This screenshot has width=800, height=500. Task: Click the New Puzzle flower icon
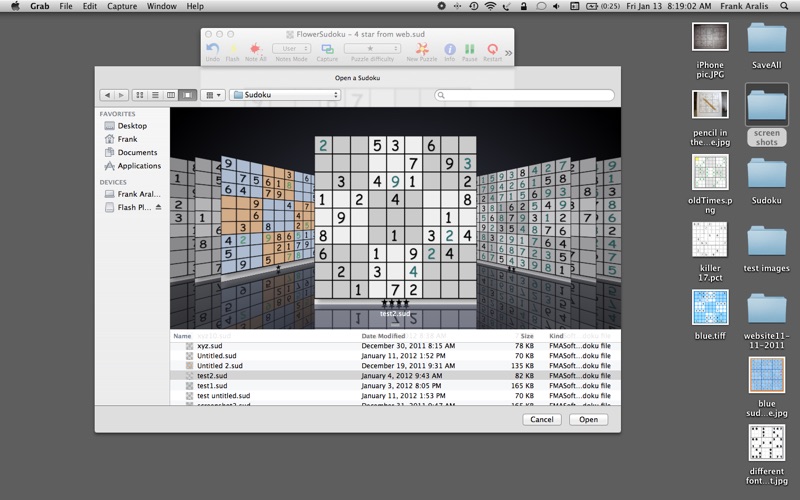[x=421, y=49]
